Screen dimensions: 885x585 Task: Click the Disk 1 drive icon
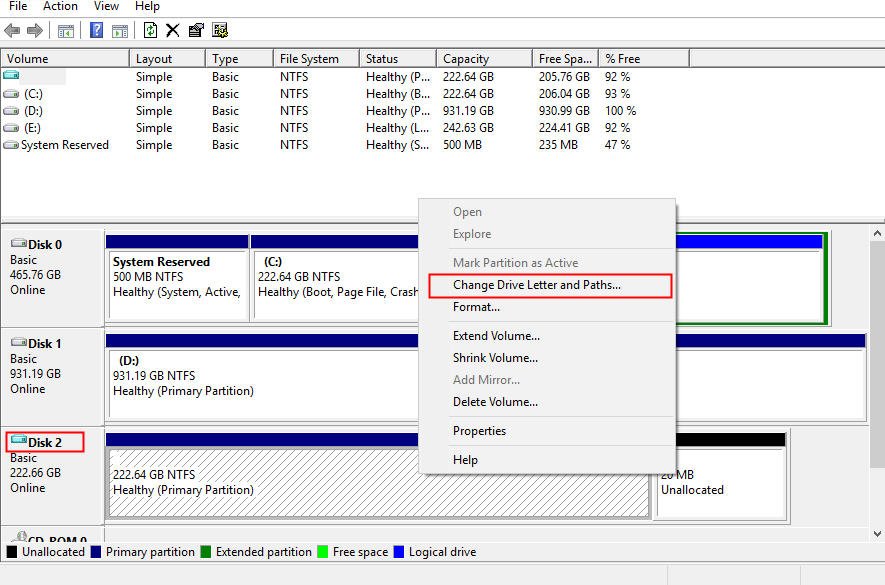pos(19,342)
